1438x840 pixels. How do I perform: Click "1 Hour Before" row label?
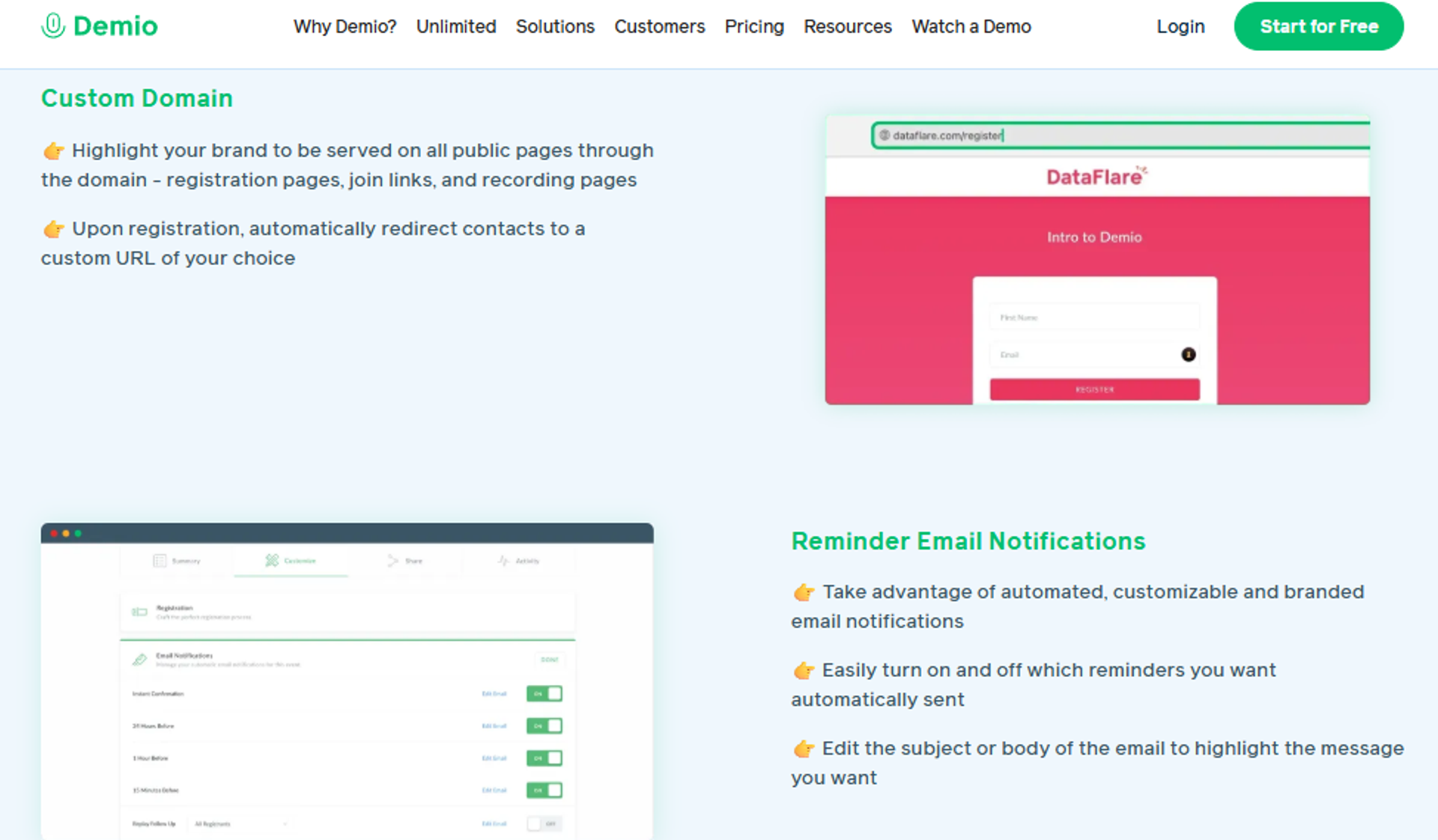[150, 758]
